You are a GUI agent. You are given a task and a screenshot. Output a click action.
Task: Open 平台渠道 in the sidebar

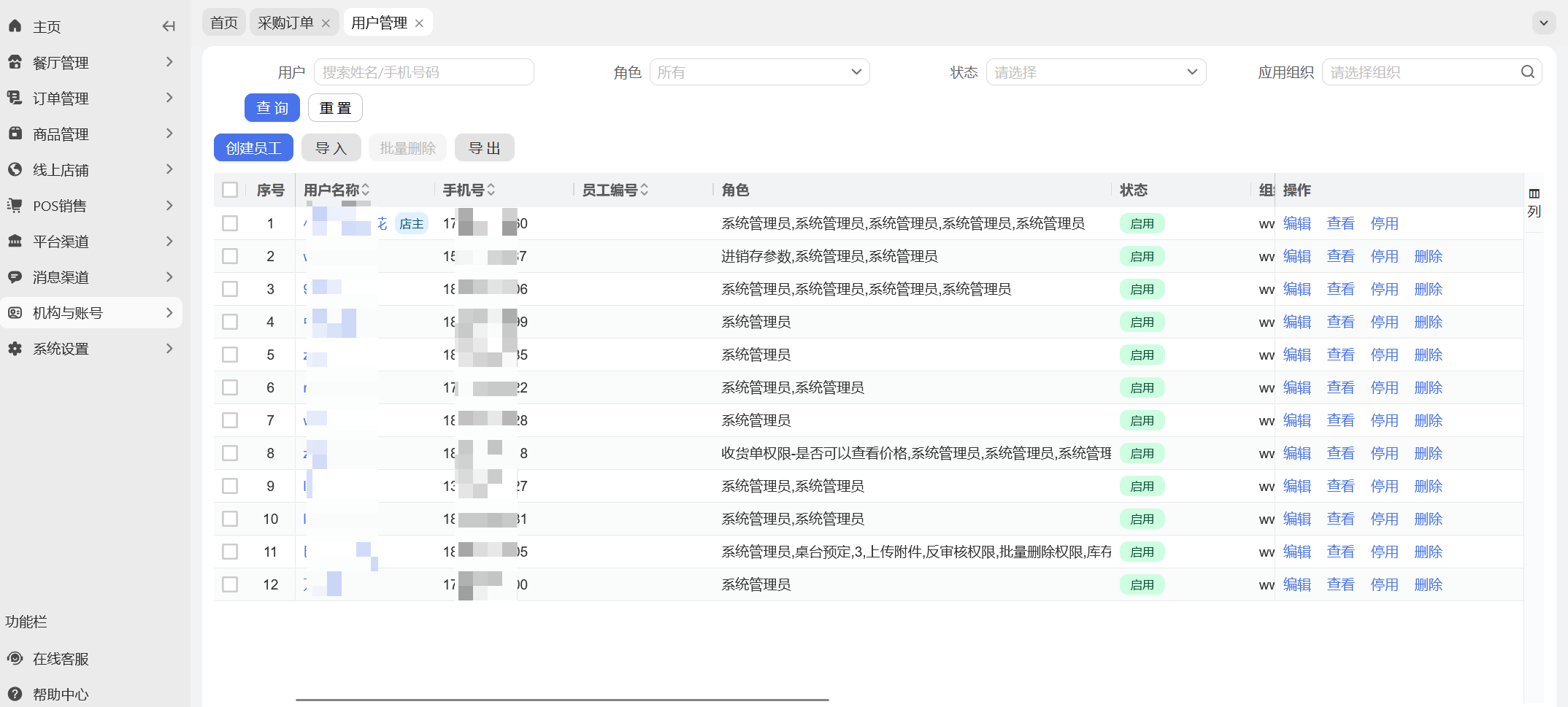[x=91, y=241]
